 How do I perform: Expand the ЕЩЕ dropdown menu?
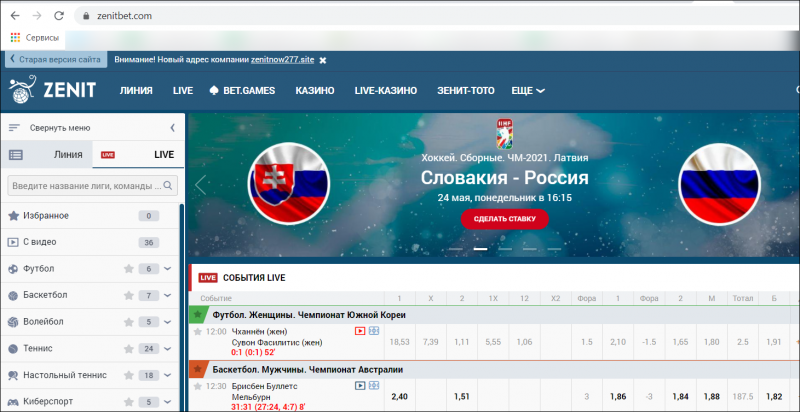tap(528, 91)
